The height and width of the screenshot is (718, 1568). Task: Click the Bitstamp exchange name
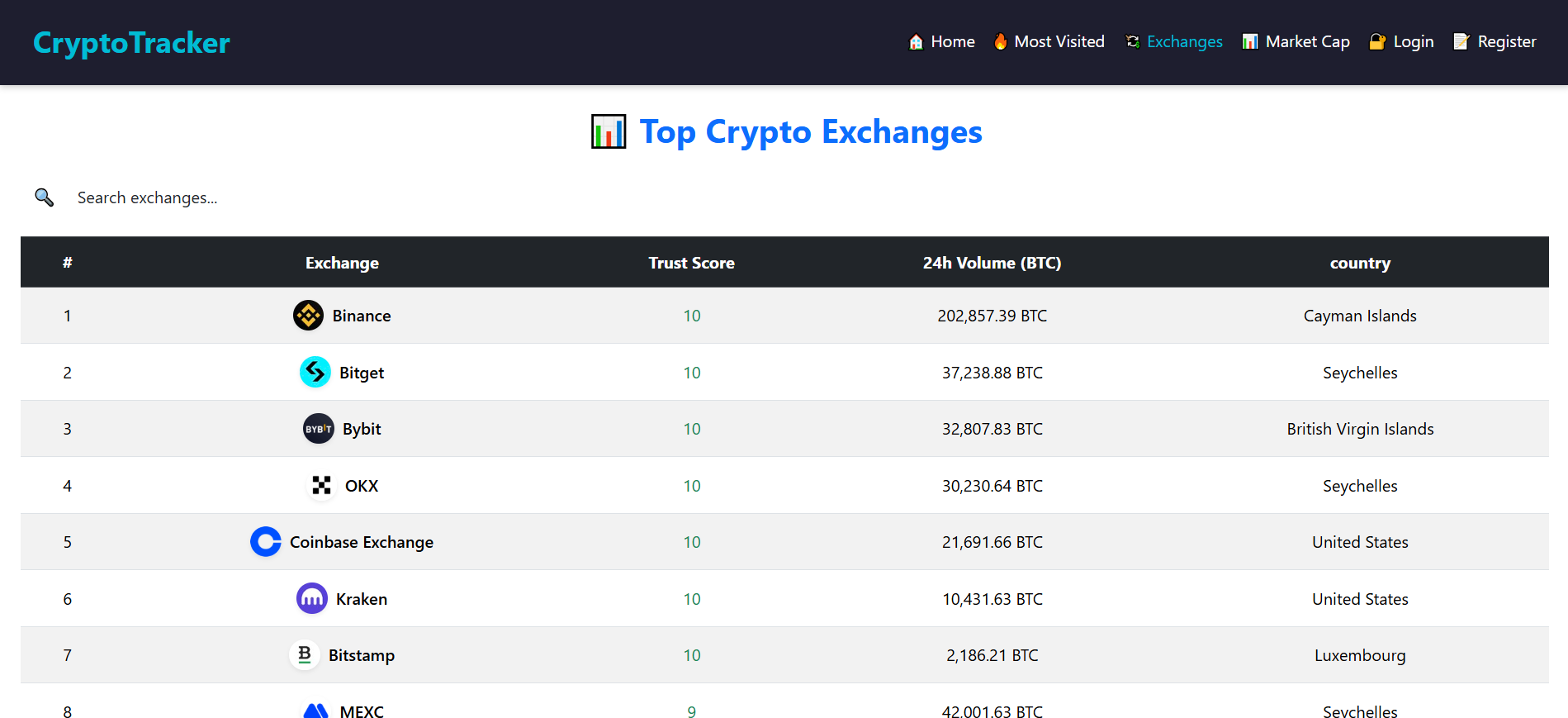pos(362,655)
